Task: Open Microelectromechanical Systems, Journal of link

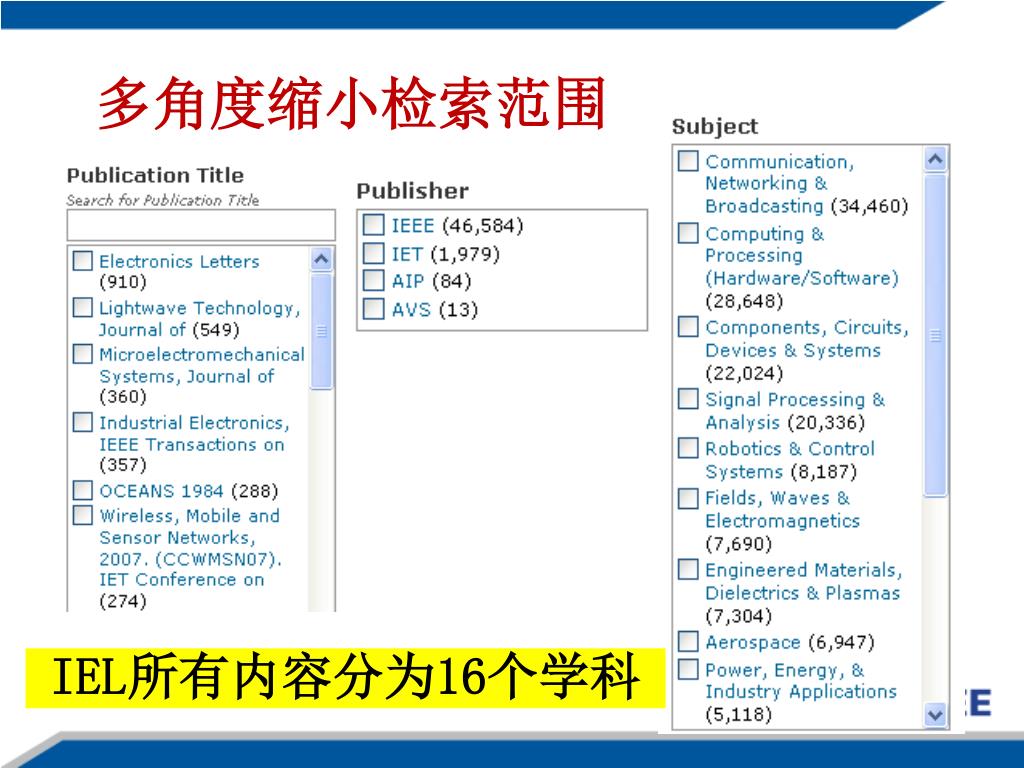Action: coord(202,365)
